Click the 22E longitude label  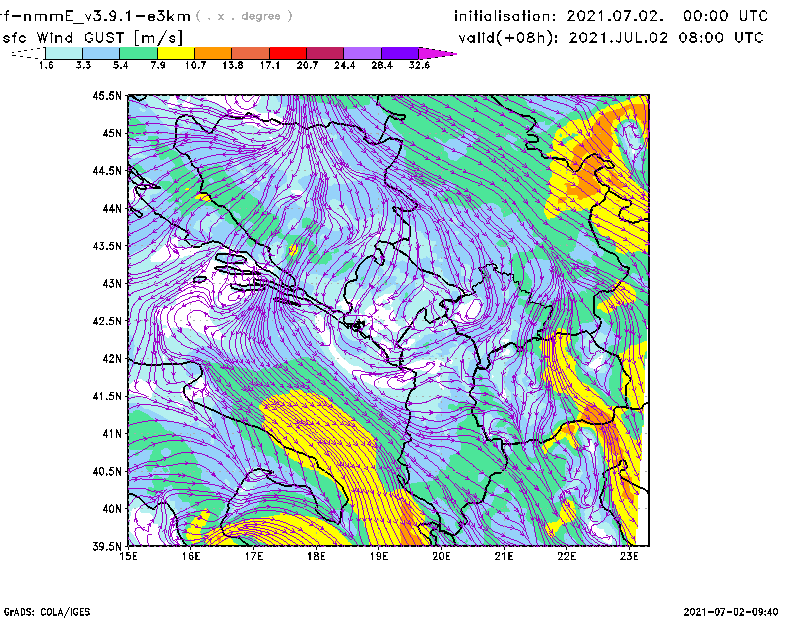click(x=566, y=556)
